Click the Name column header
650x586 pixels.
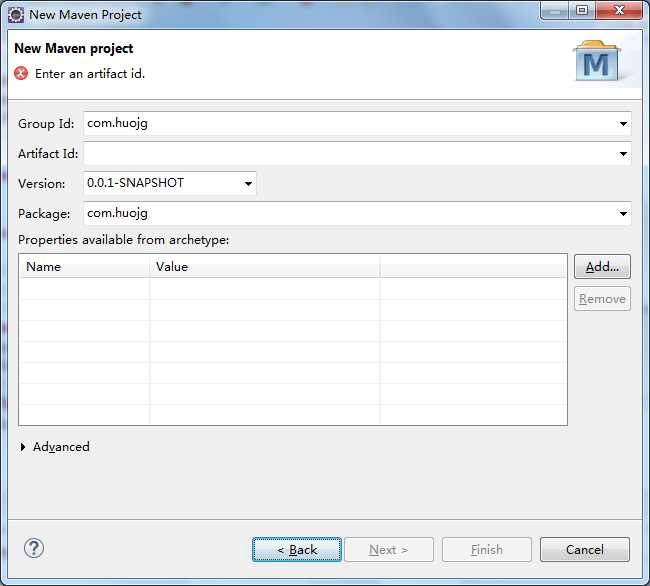click(85, 266)
